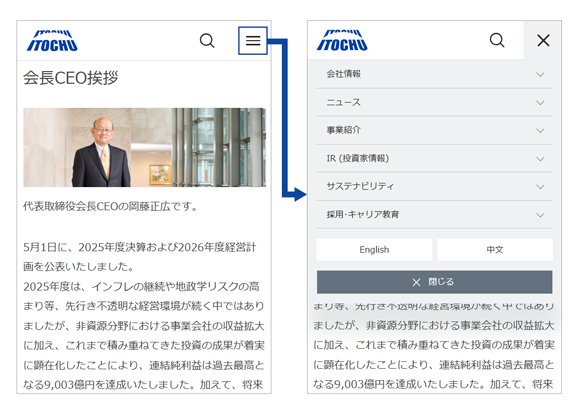The height and width of the screenshot is (412, 580).
Task: Open the 事業紹介 menu item
Action: click(434, 130)
